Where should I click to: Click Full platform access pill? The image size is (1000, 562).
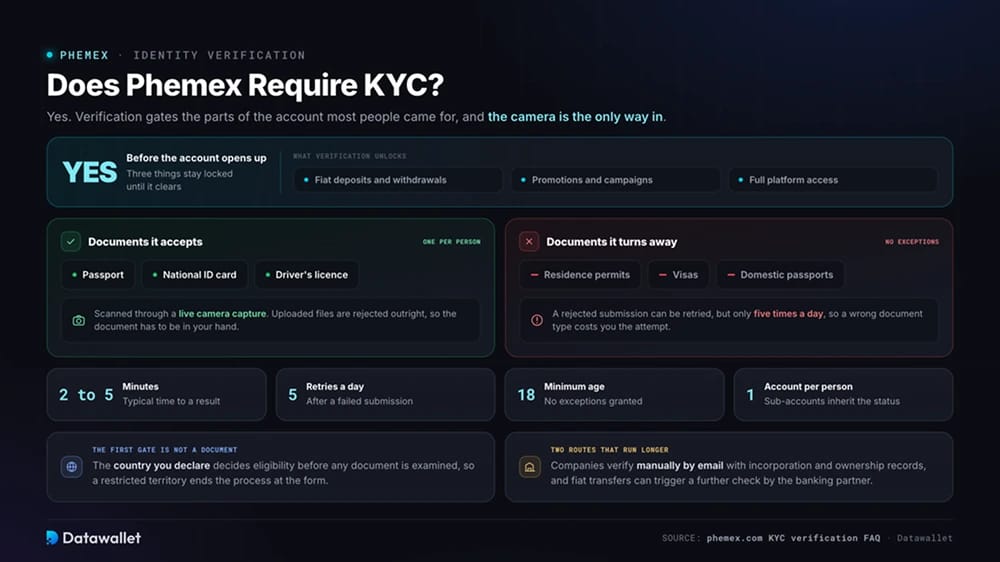833,180
